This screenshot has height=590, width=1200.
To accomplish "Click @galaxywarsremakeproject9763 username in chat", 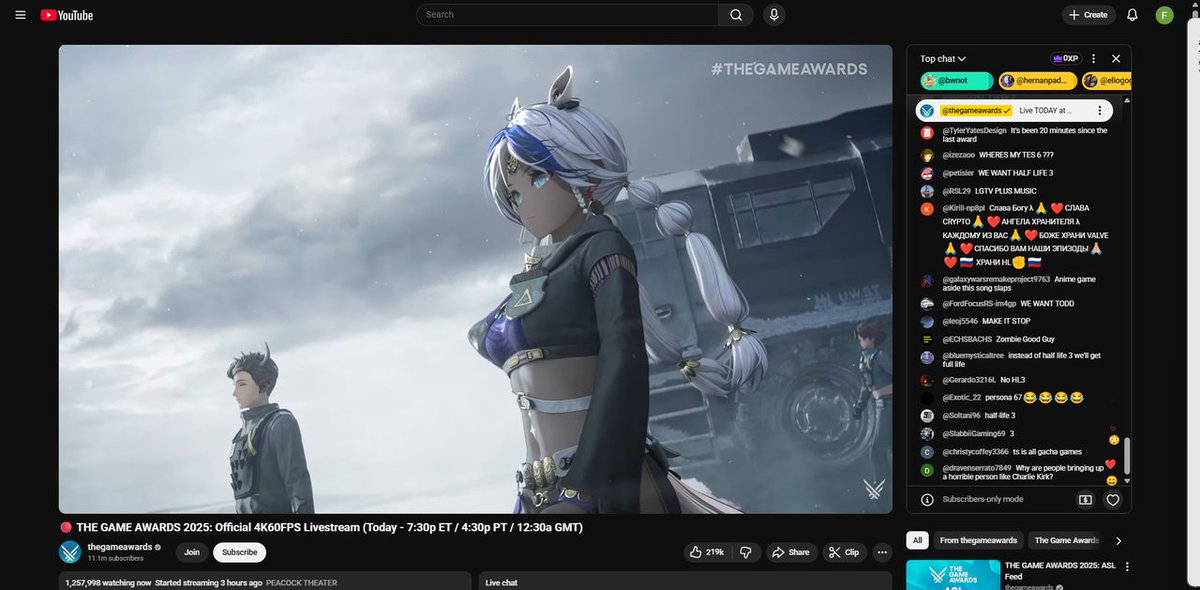I will coord(995,279).
